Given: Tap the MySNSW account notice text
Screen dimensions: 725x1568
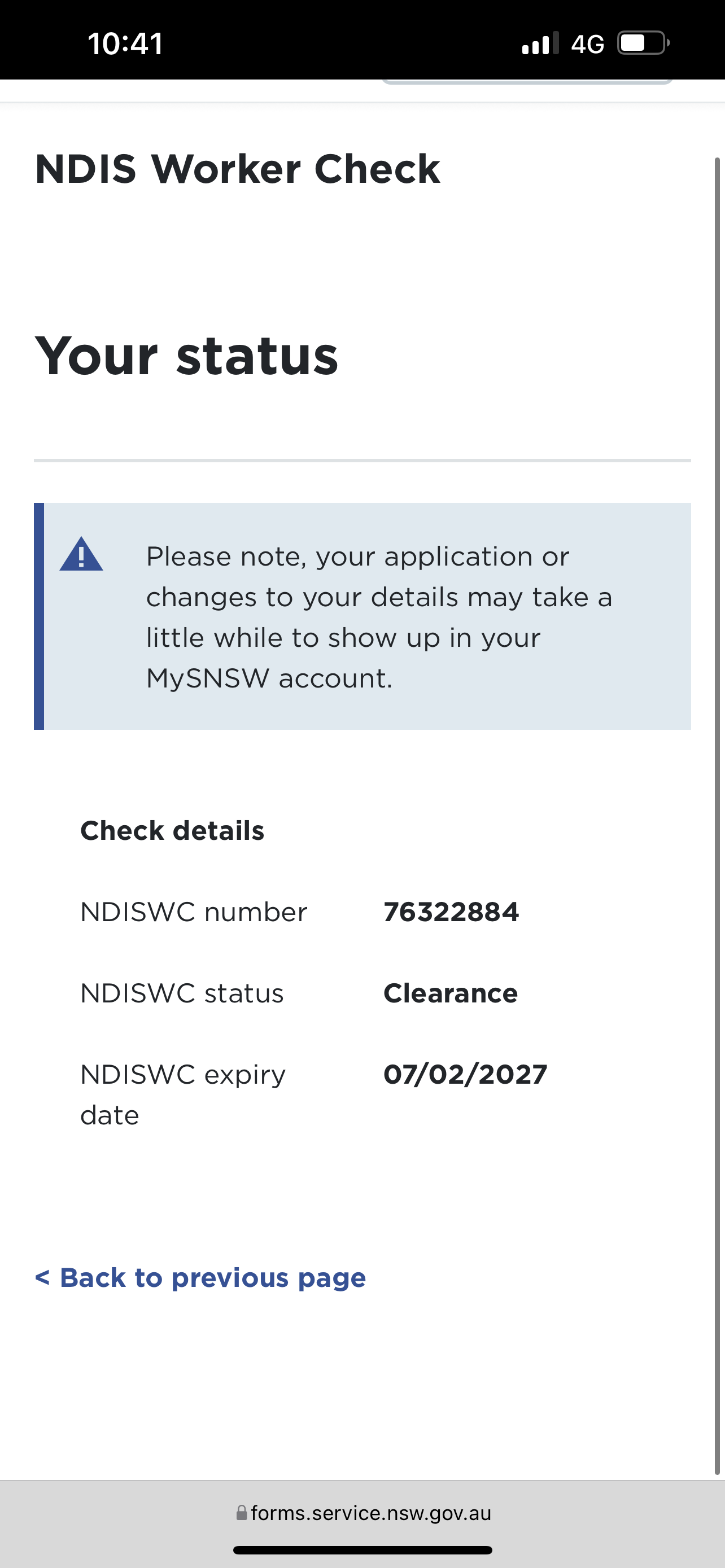Looking at the screenshot, I should [379, 616].
